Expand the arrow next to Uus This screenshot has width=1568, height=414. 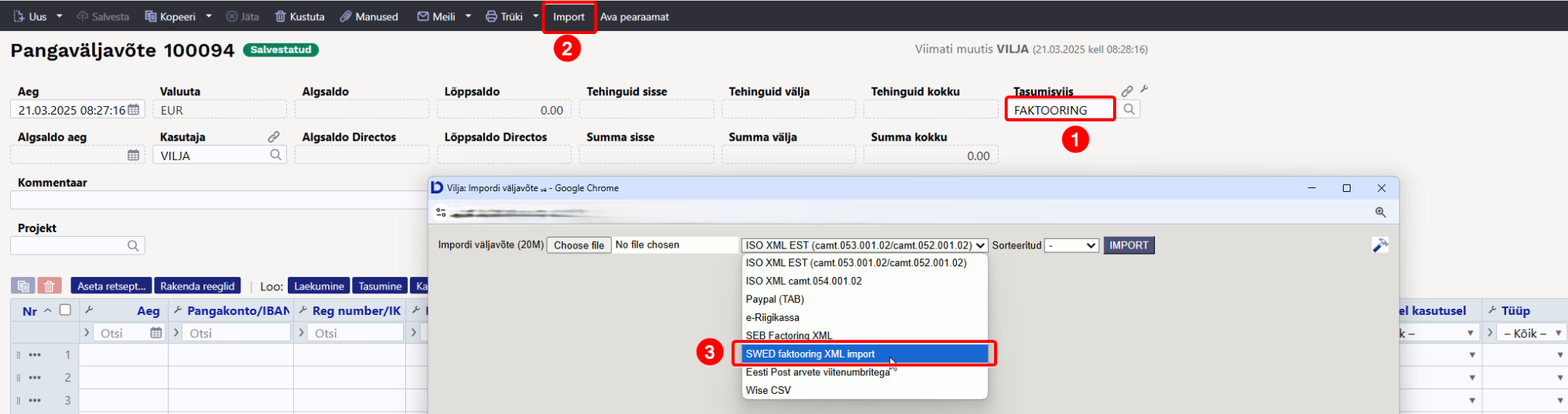60,16
